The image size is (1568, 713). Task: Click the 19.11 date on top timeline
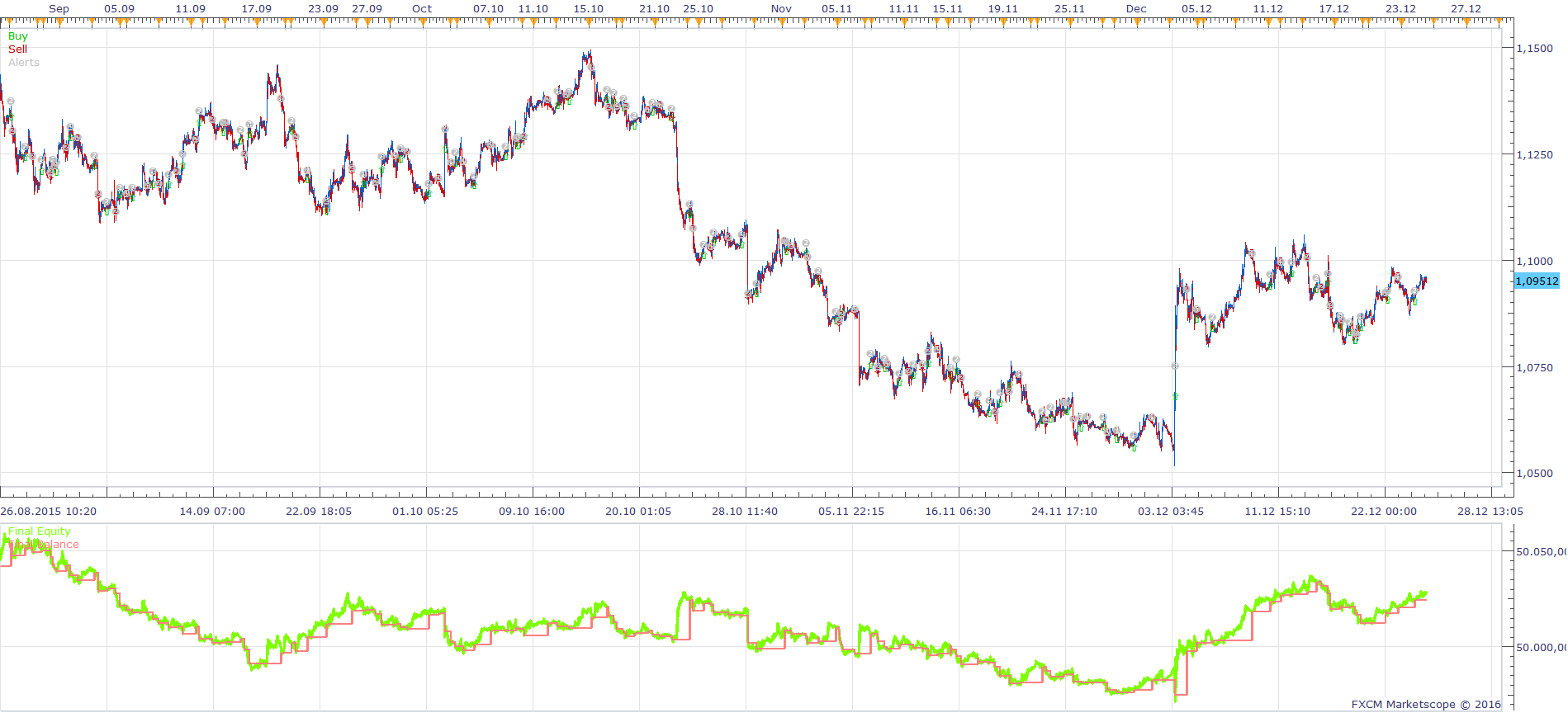[x=1002, y=9]
